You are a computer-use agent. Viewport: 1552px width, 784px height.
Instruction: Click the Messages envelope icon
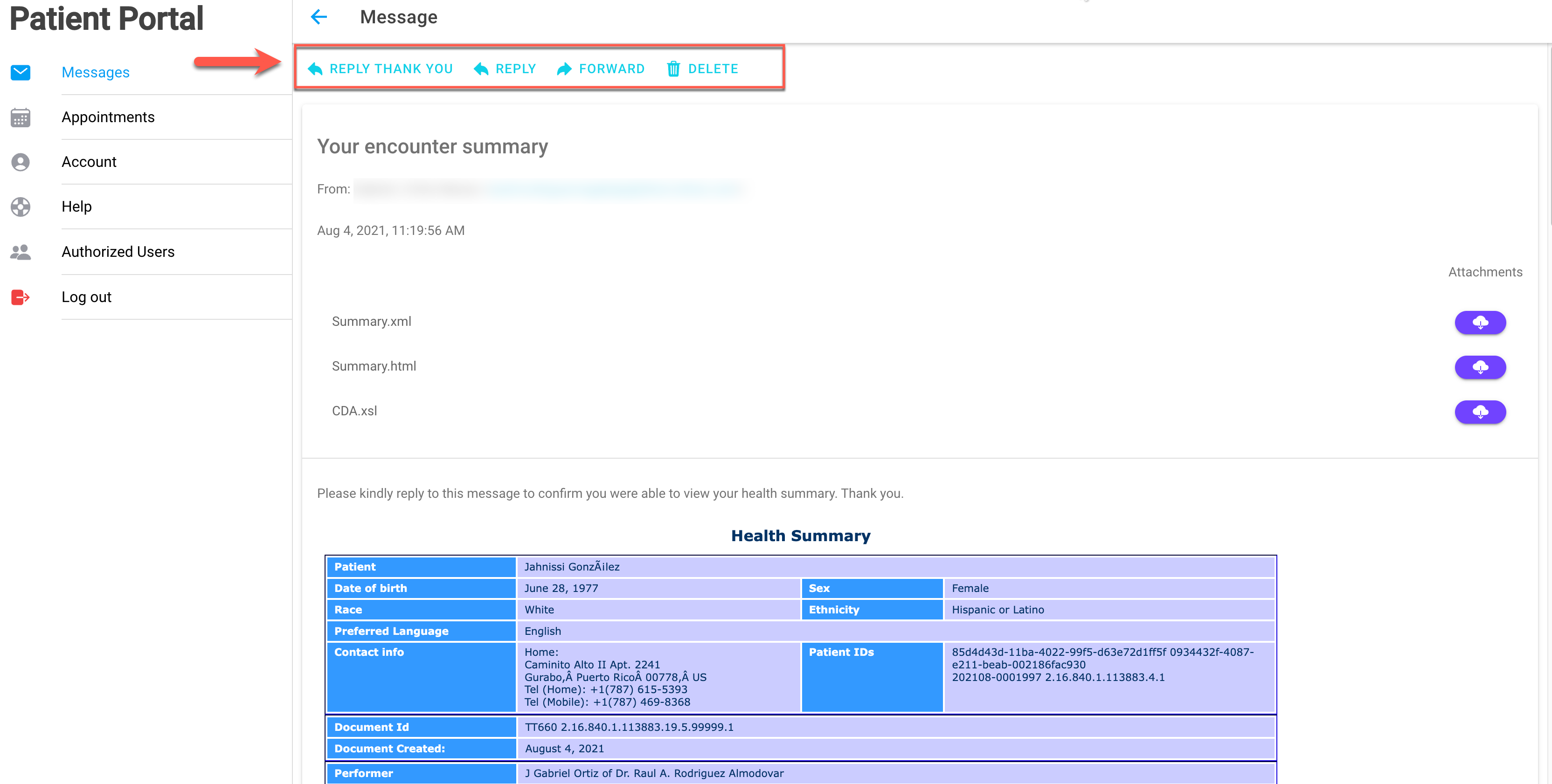coord(21,72)
